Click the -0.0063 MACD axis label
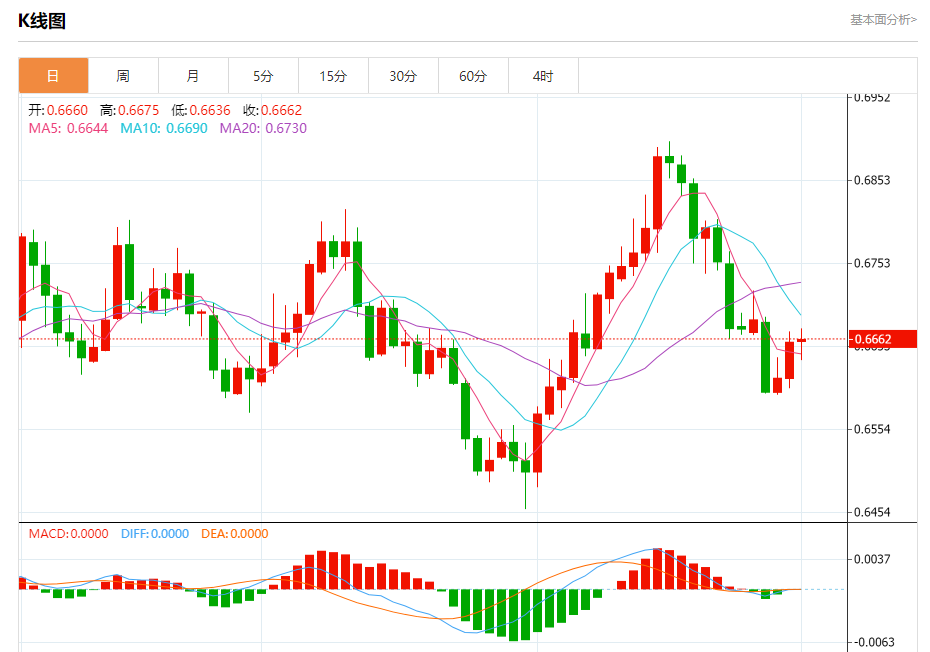 coord(872,642)
